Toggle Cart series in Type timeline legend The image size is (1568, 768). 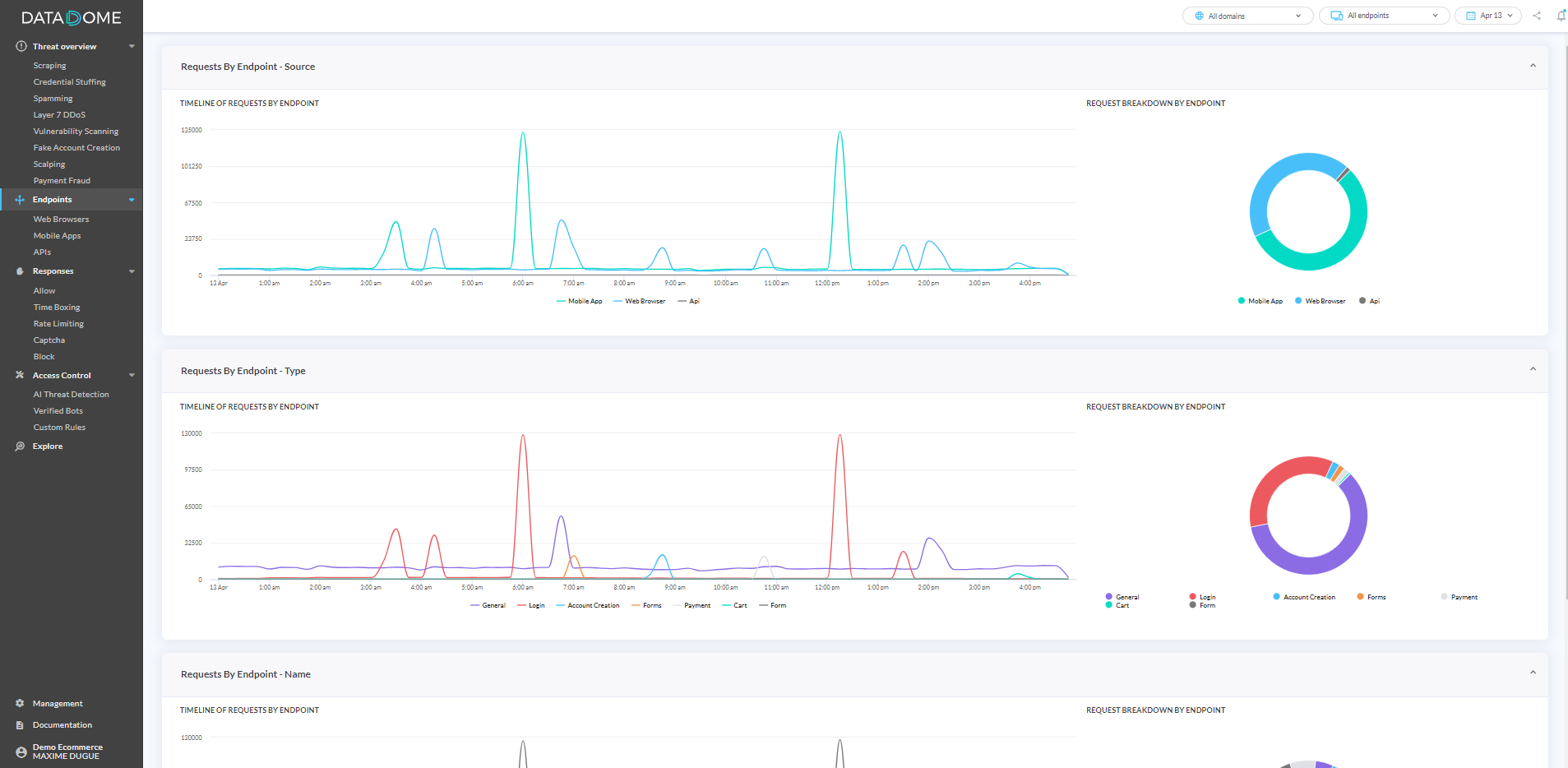pyautogui.click(x=734, y=605)
